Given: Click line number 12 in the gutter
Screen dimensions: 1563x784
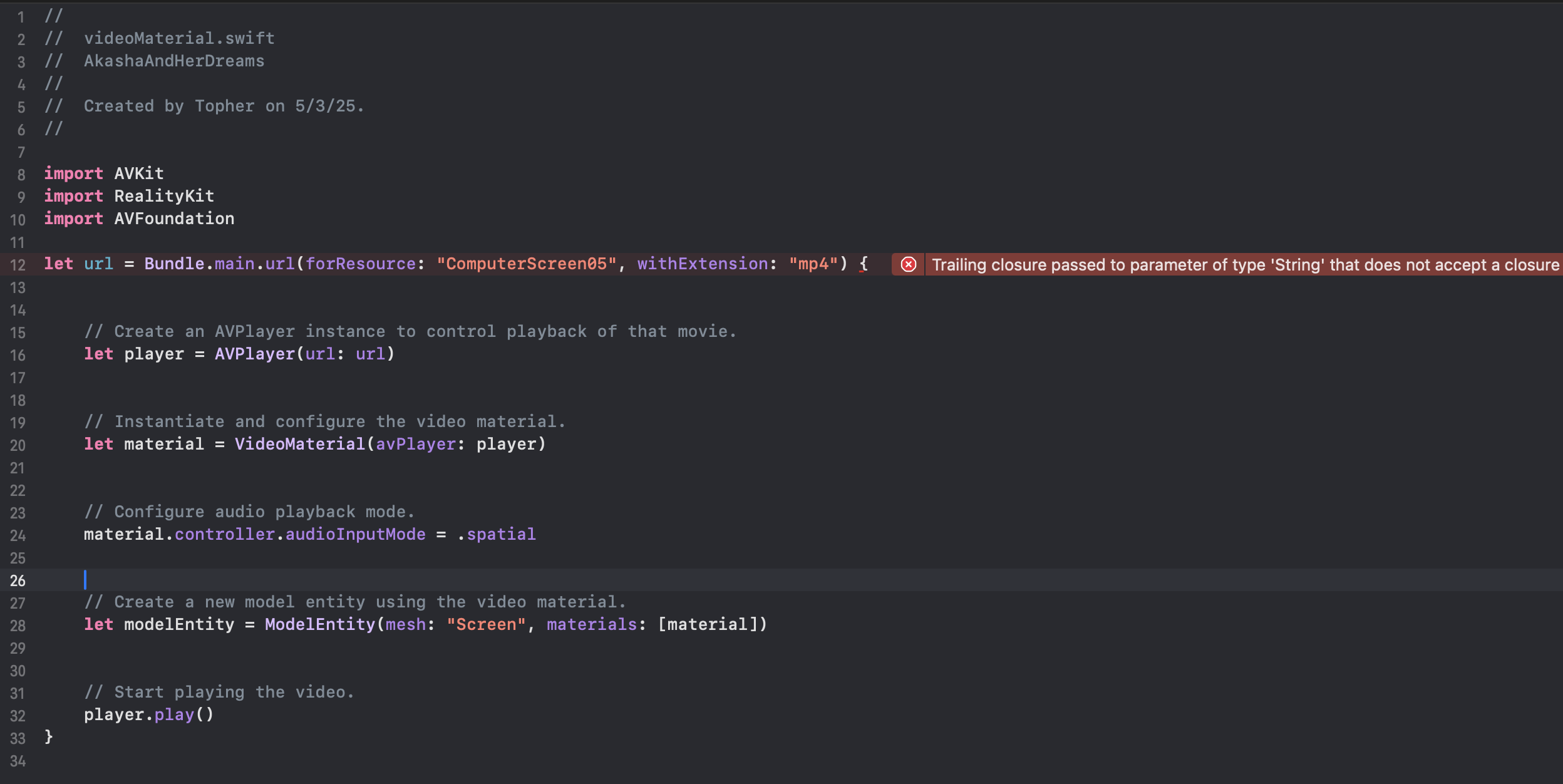Looking at the screenshot, I should click(x=18, y=265).
